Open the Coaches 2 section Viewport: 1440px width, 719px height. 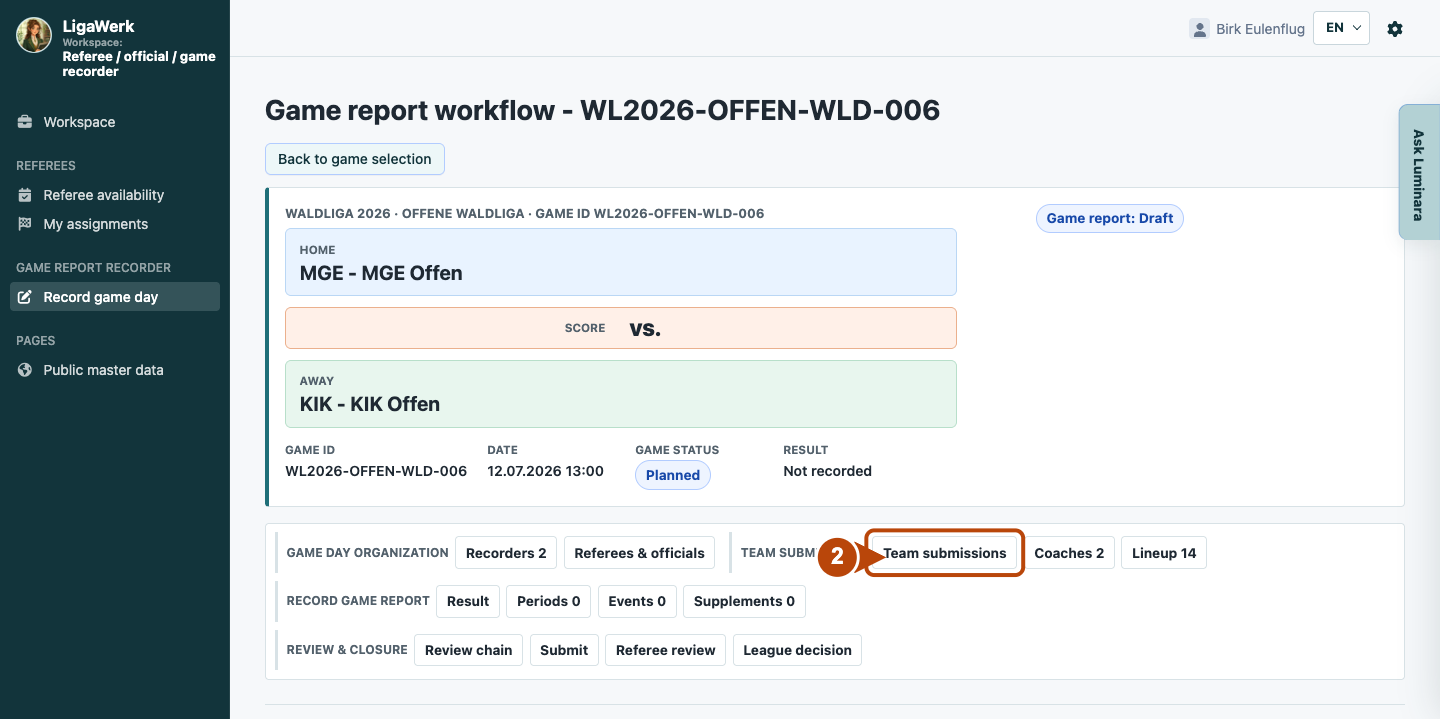point(1069,553)
